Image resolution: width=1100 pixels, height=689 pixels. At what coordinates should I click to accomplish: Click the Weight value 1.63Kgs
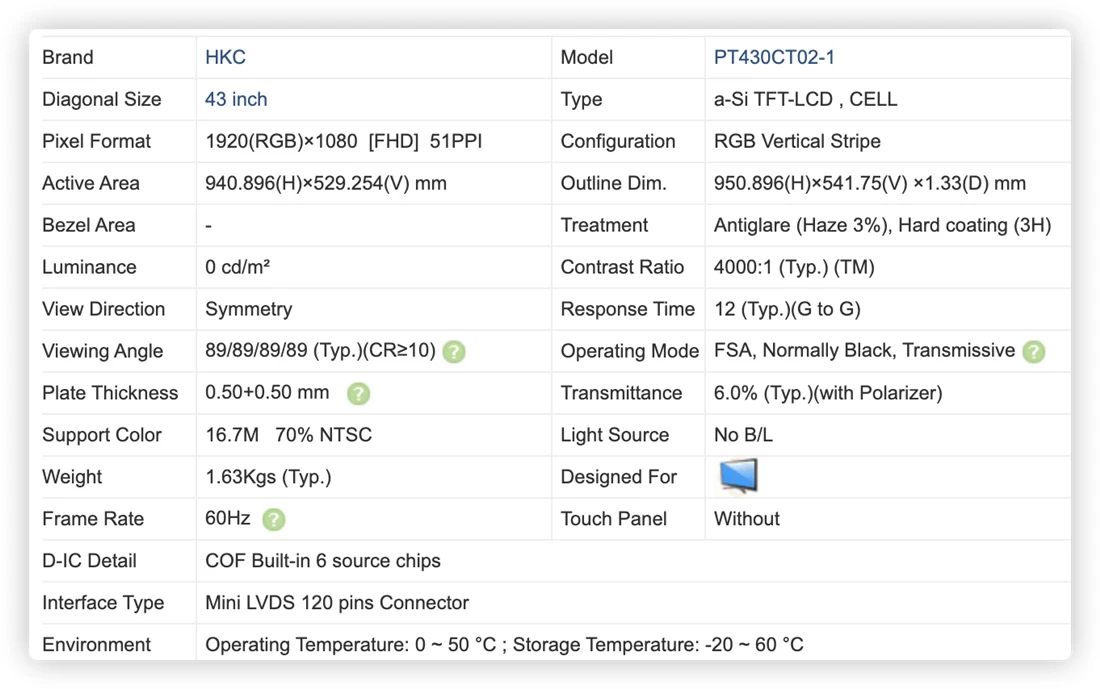coord(268,477)
